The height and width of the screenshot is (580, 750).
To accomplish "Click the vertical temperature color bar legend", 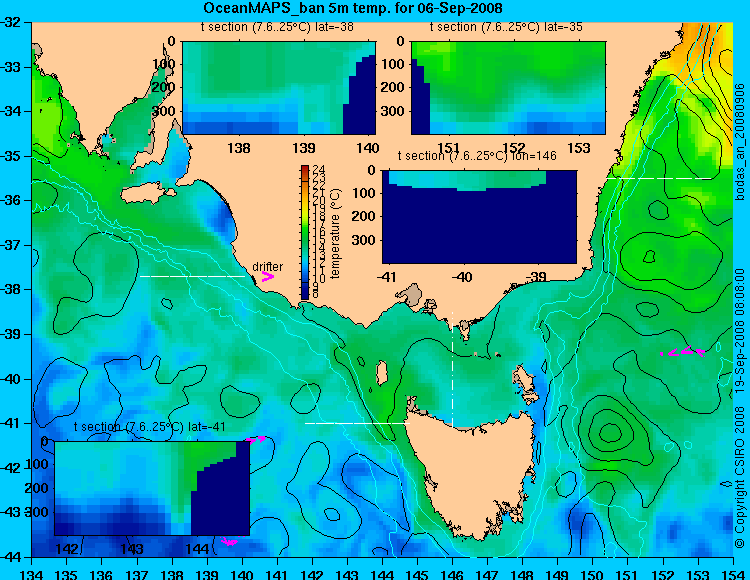I will point(305,232).
